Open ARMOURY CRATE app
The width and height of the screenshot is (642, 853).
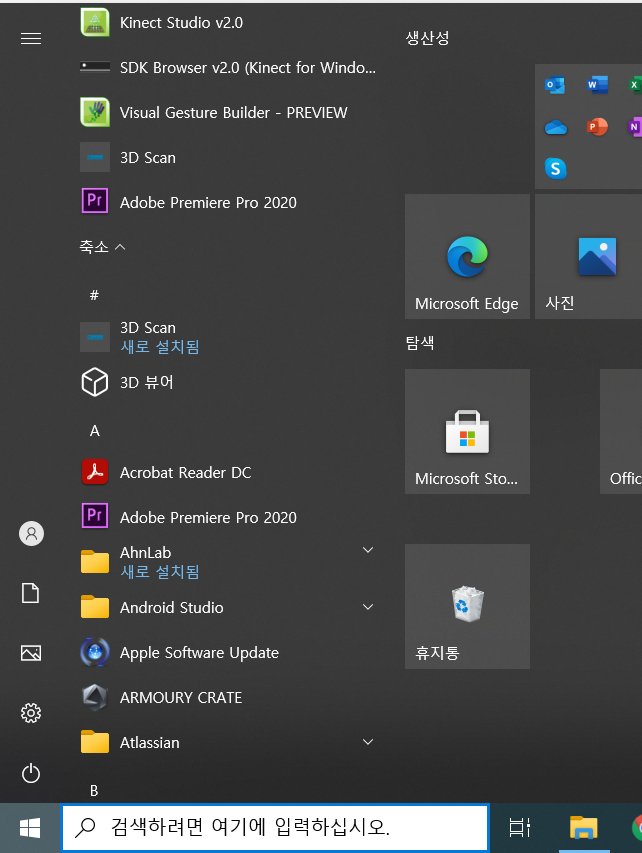[229, 697]
